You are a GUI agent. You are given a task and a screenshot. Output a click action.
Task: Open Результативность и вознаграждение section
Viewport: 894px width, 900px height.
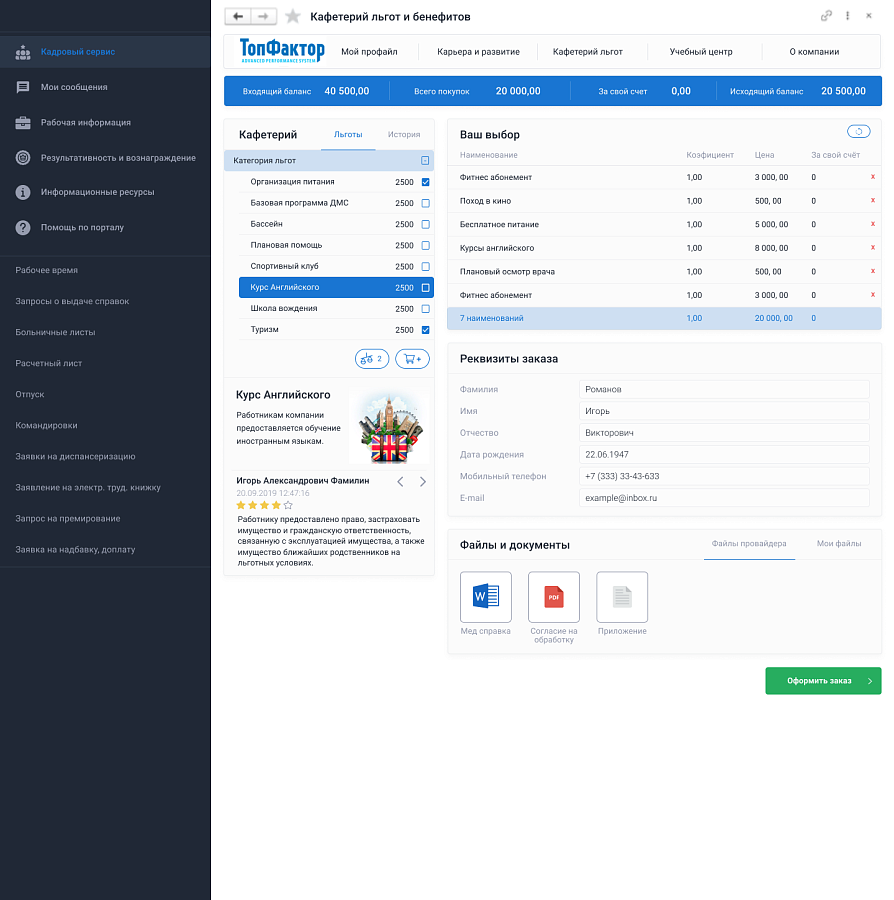pyautogui.click(x=105, y=158)
